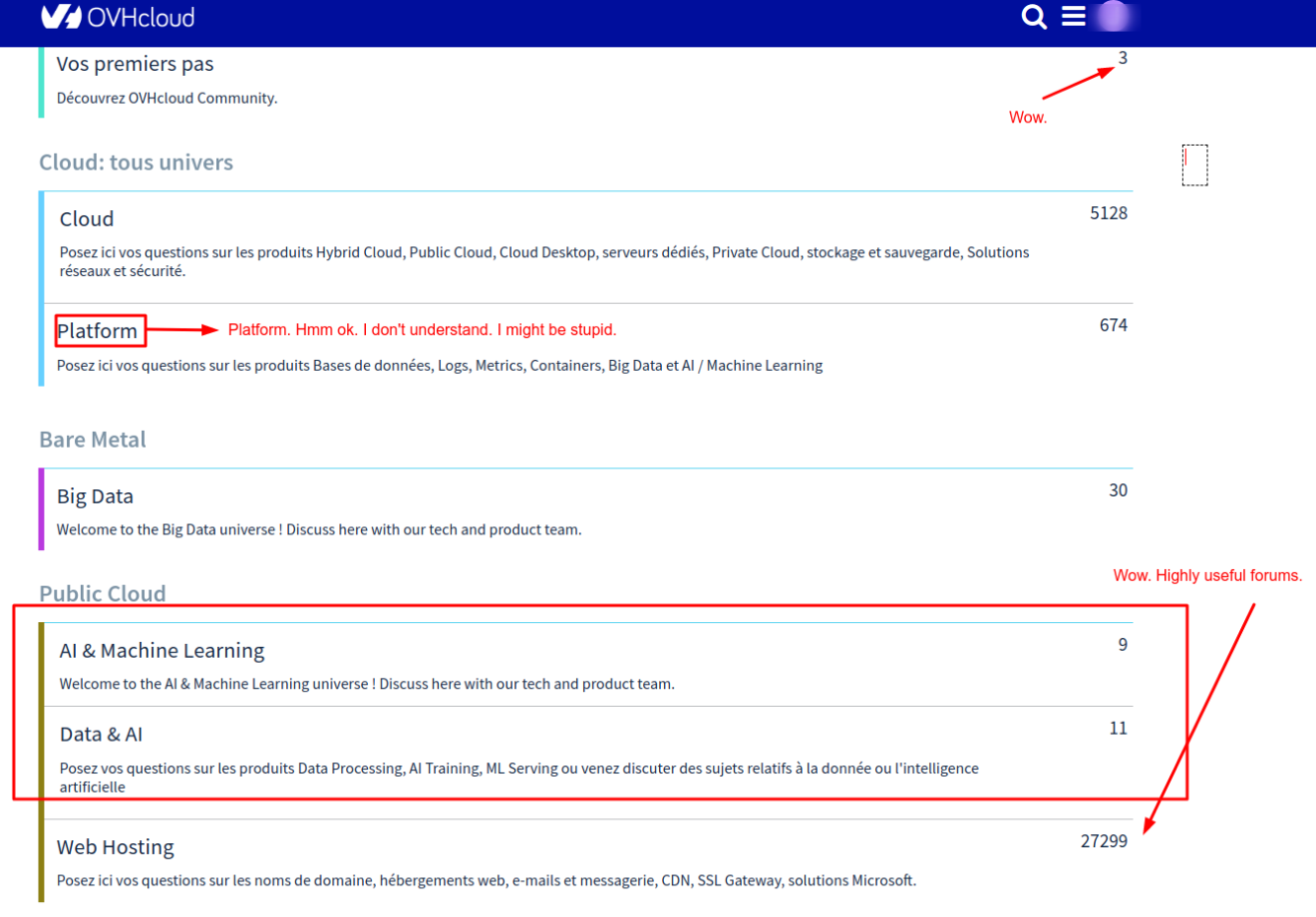Open the Big Data category title
Image resolution: width=1316 pixels, height=917 pixels.
(x=95, y=497)
